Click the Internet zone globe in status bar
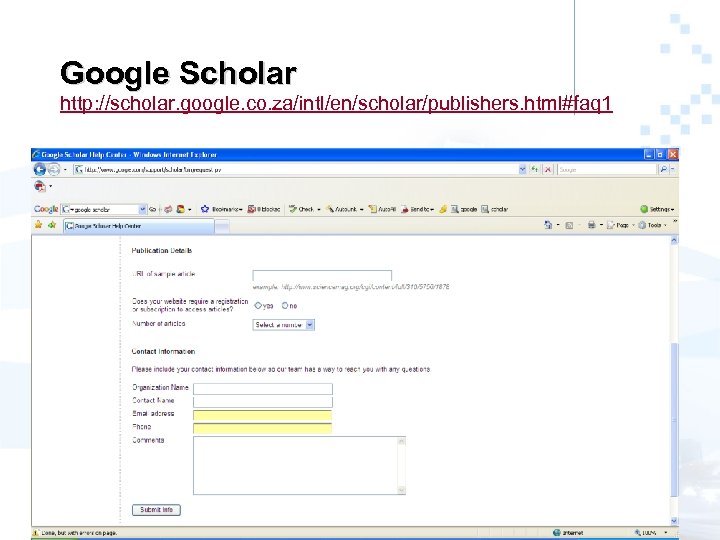Image resolution: width=720 pixels, height=540 pixels. 557,533
